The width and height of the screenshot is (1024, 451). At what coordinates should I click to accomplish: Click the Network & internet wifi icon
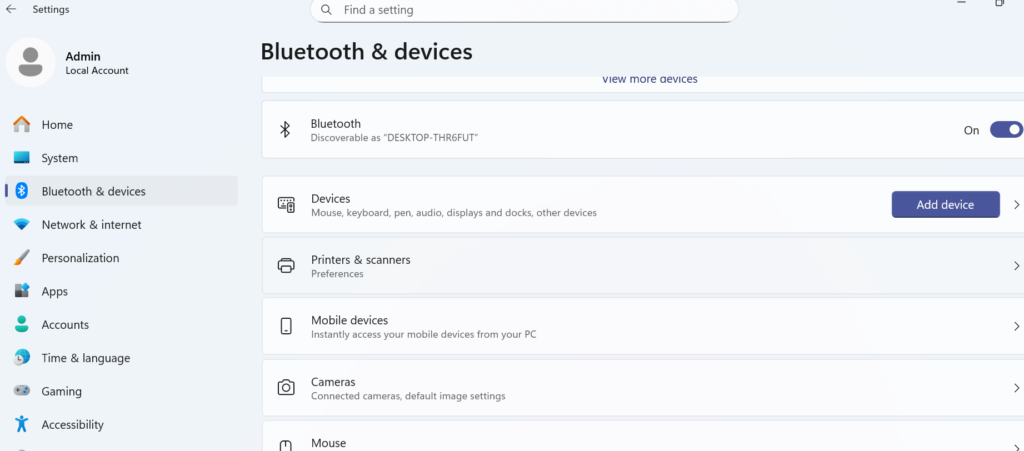[22, 225]
